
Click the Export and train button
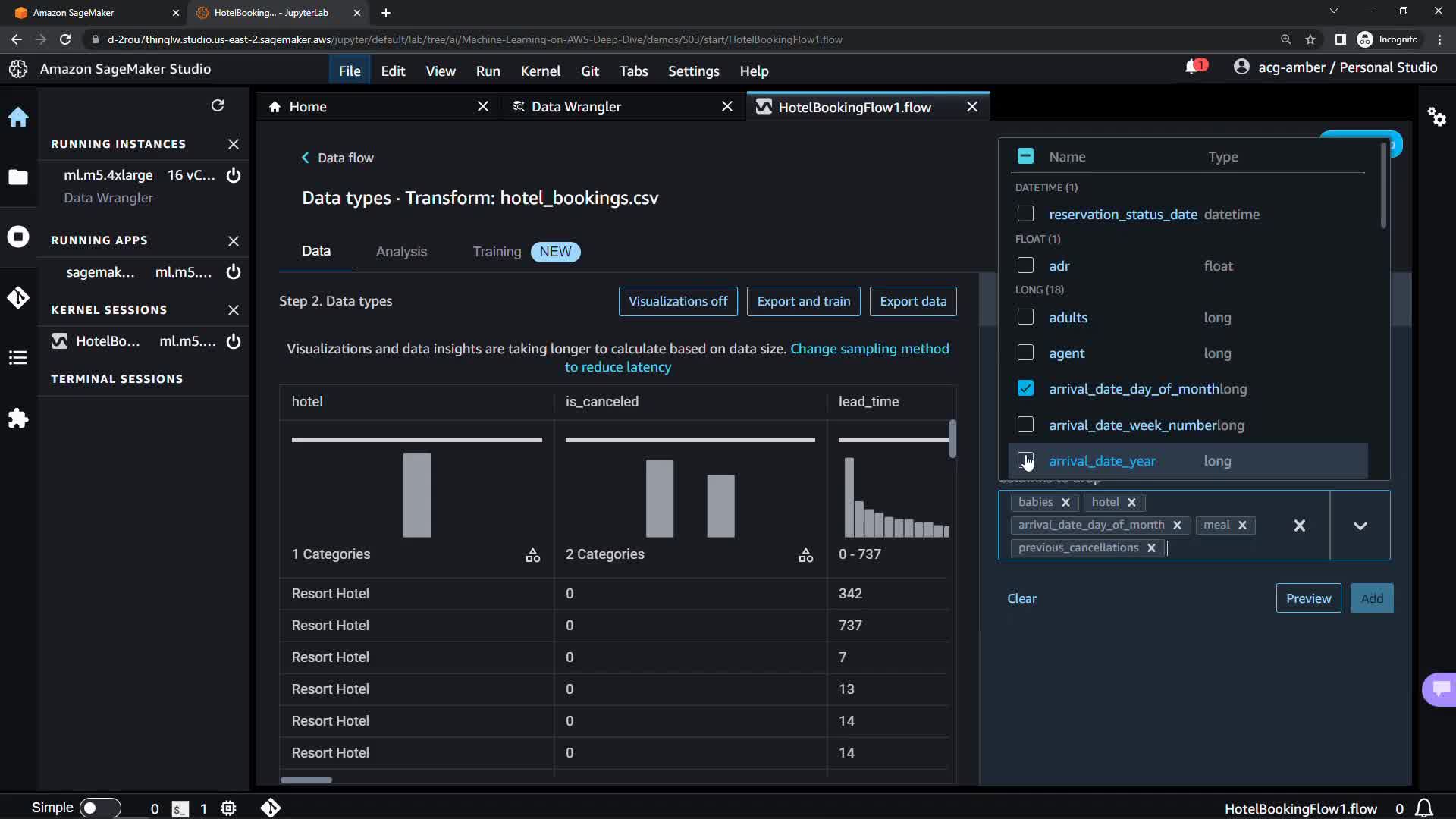pos(803,301)
